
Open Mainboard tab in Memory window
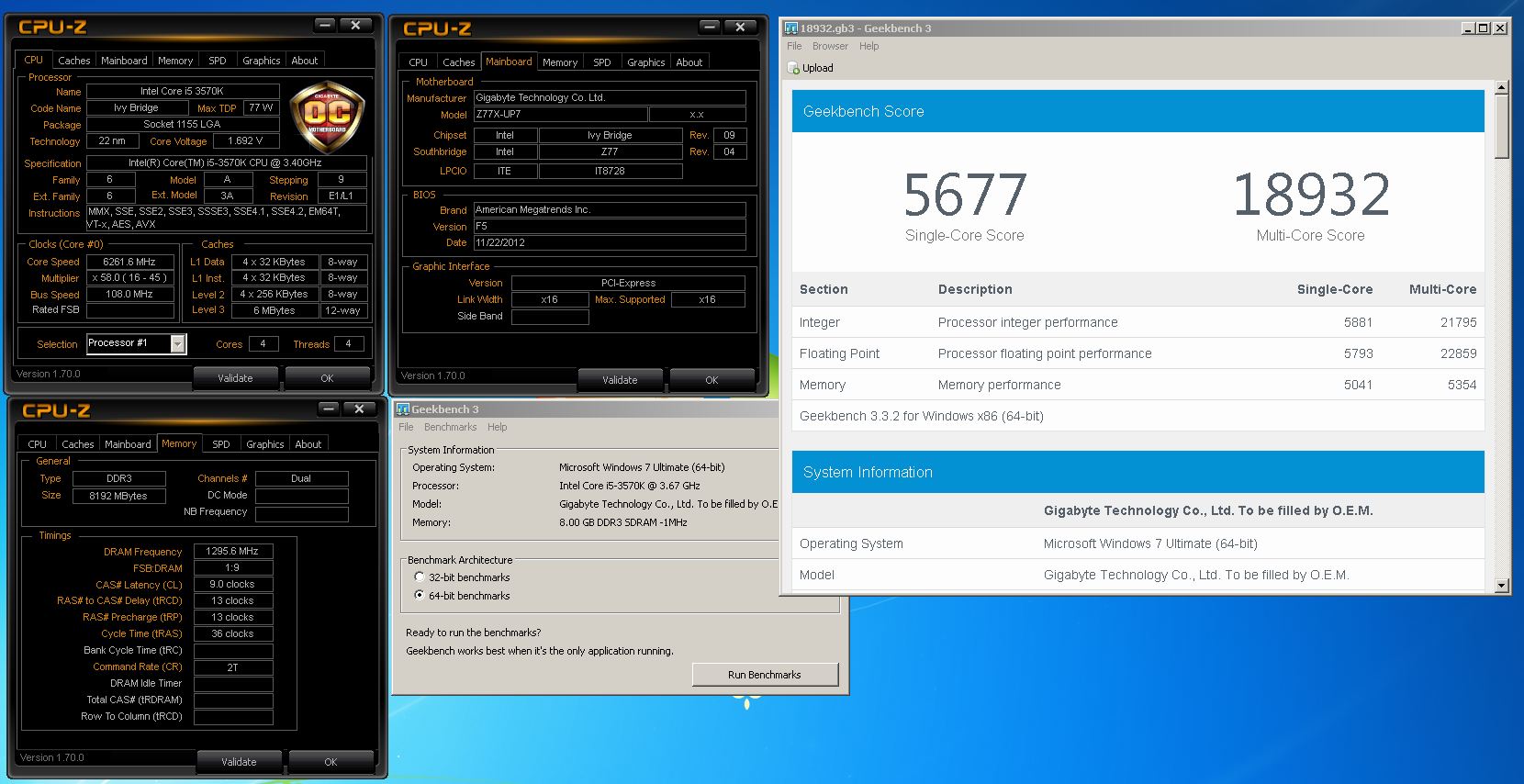(128, 444)
